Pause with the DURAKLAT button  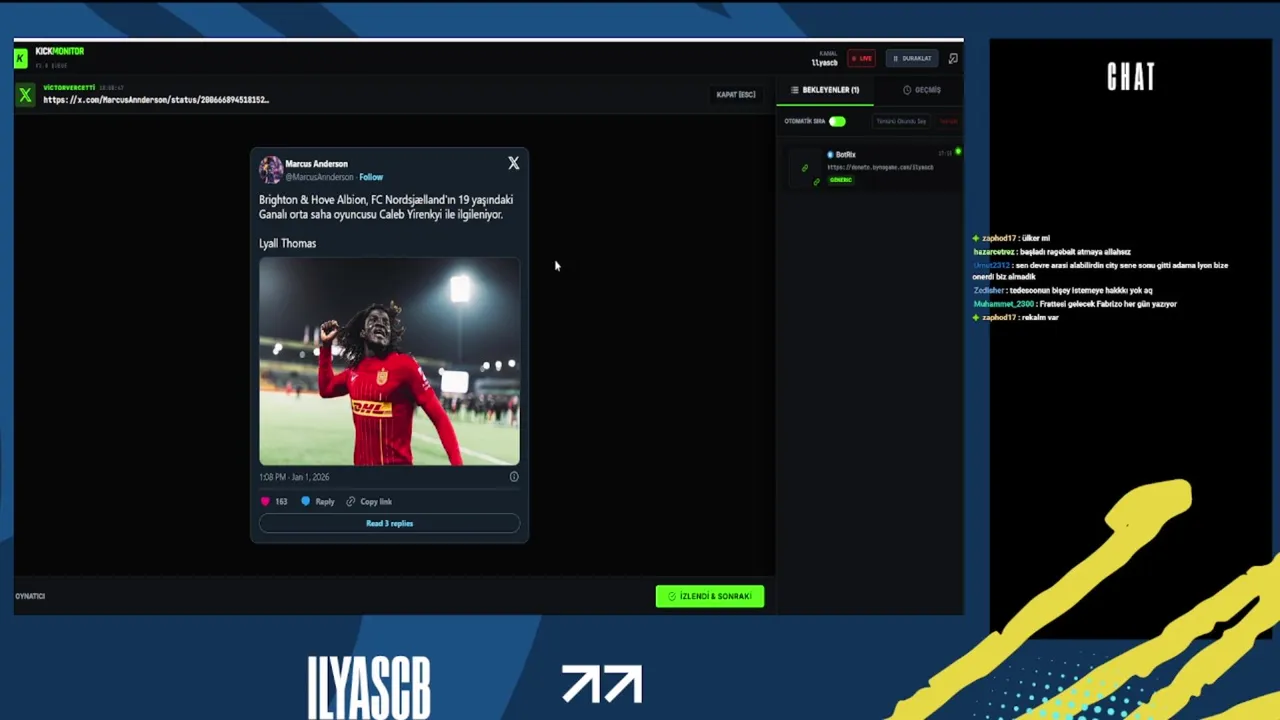coord(911,58)
